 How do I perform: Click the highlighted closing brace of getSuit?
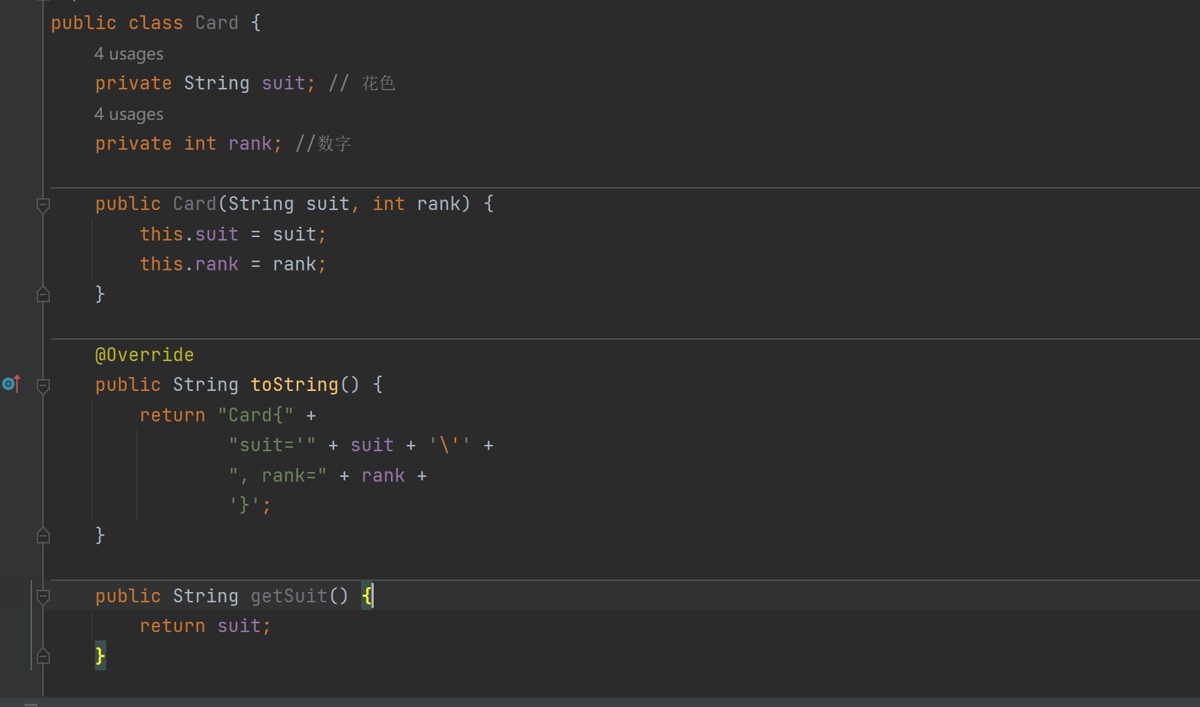pos(100,656)
